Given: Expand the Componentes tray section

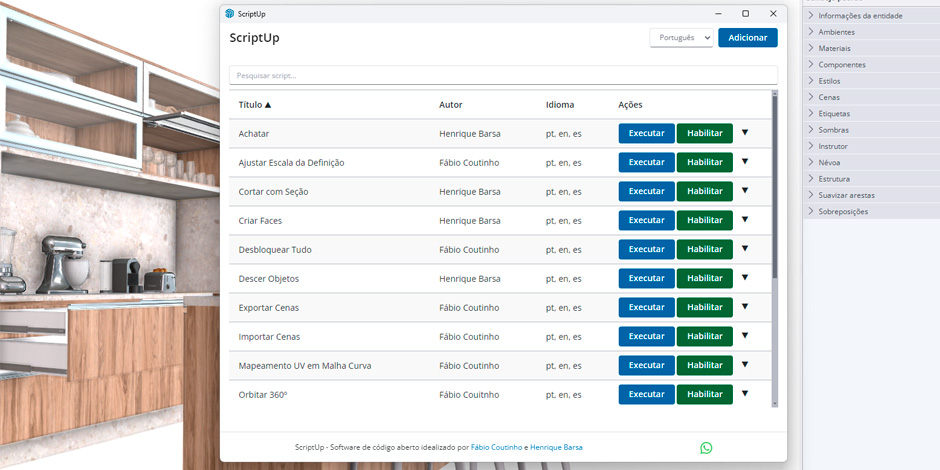Looking at the screenshot, I should point(841,65).
